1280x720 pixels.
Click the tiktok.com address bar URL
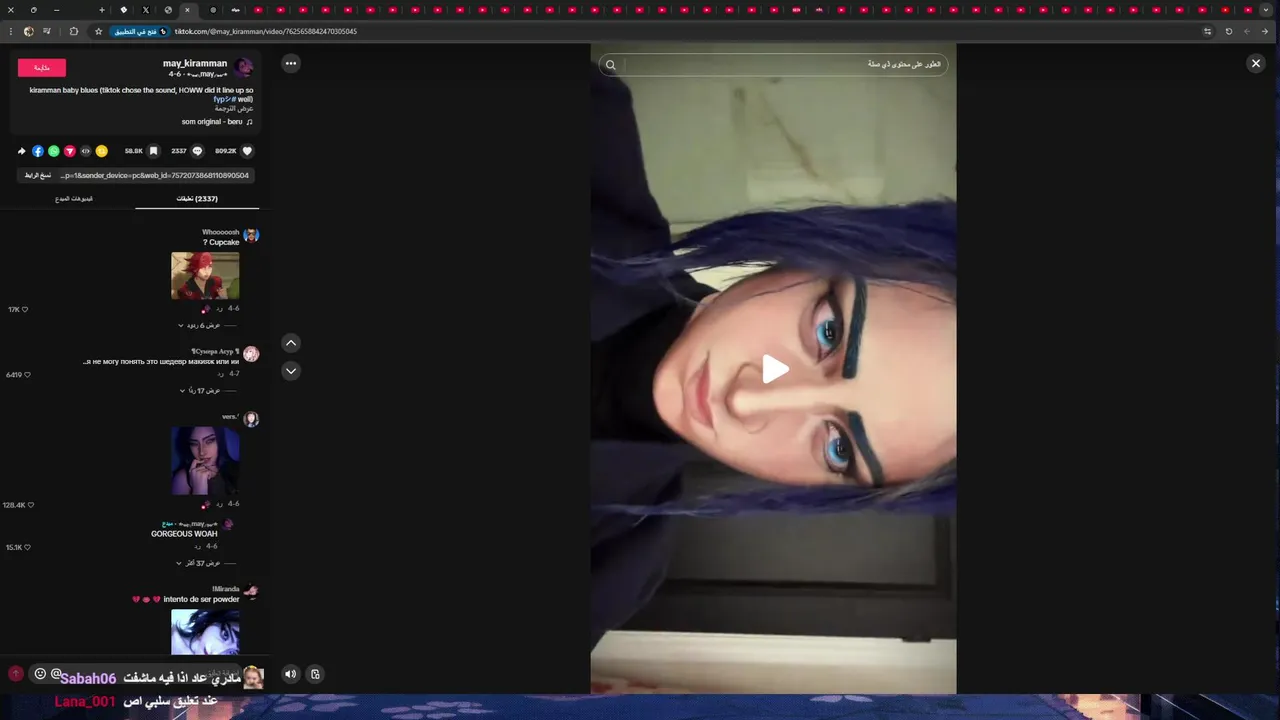[x=266, y=31]
